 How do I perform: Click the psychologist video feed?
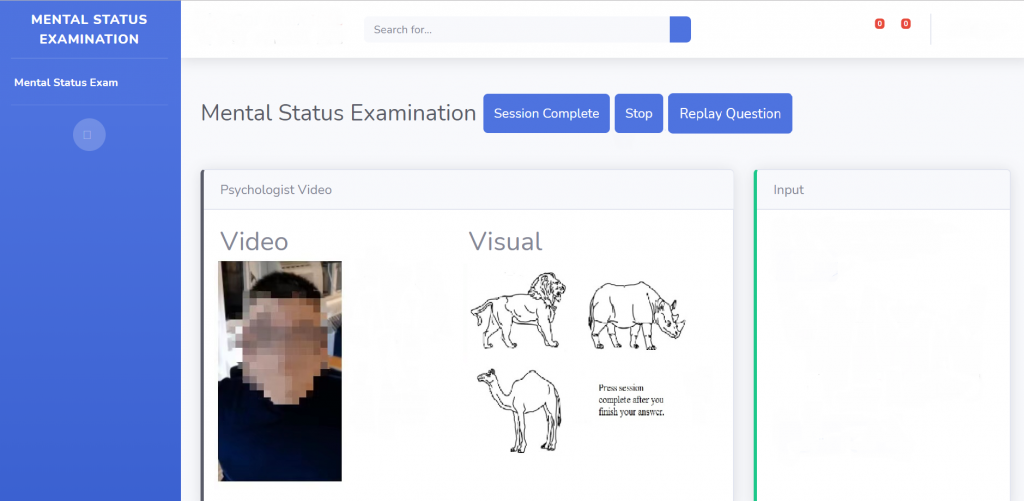[x=280, y=371]
